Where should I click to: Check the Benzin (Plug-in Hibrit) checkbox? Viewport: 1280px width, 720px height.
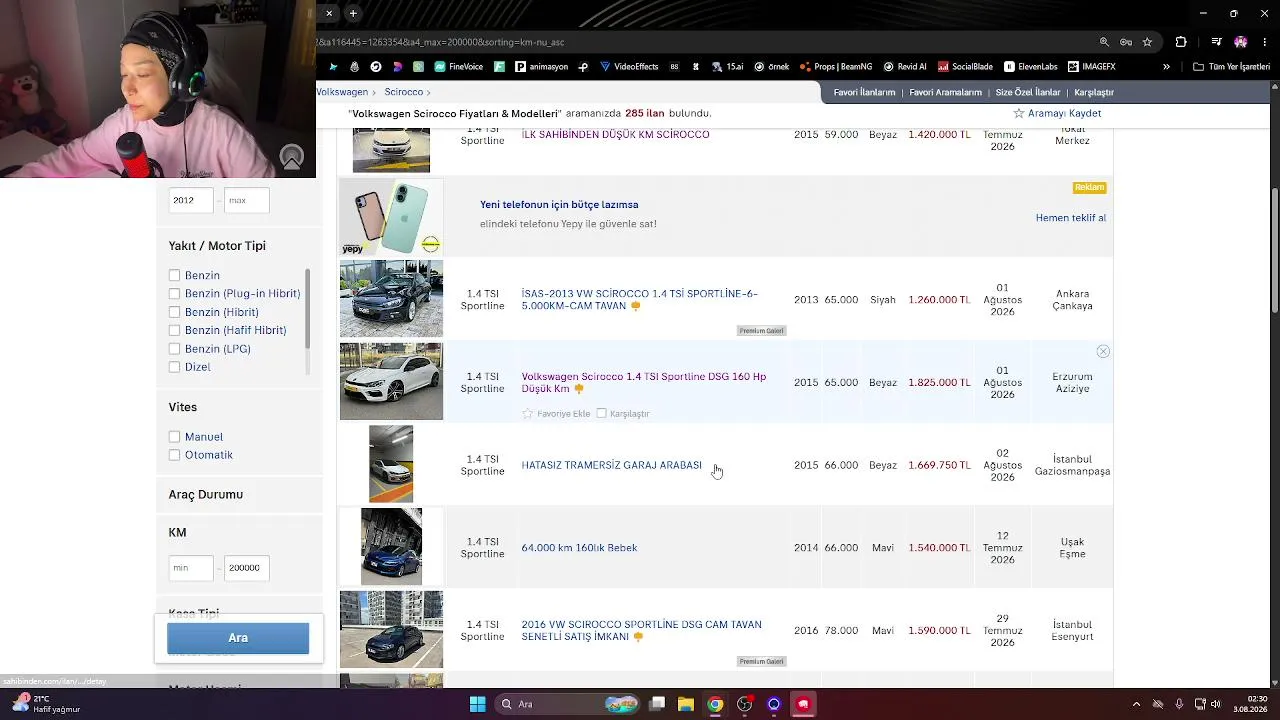click(175, 294)
